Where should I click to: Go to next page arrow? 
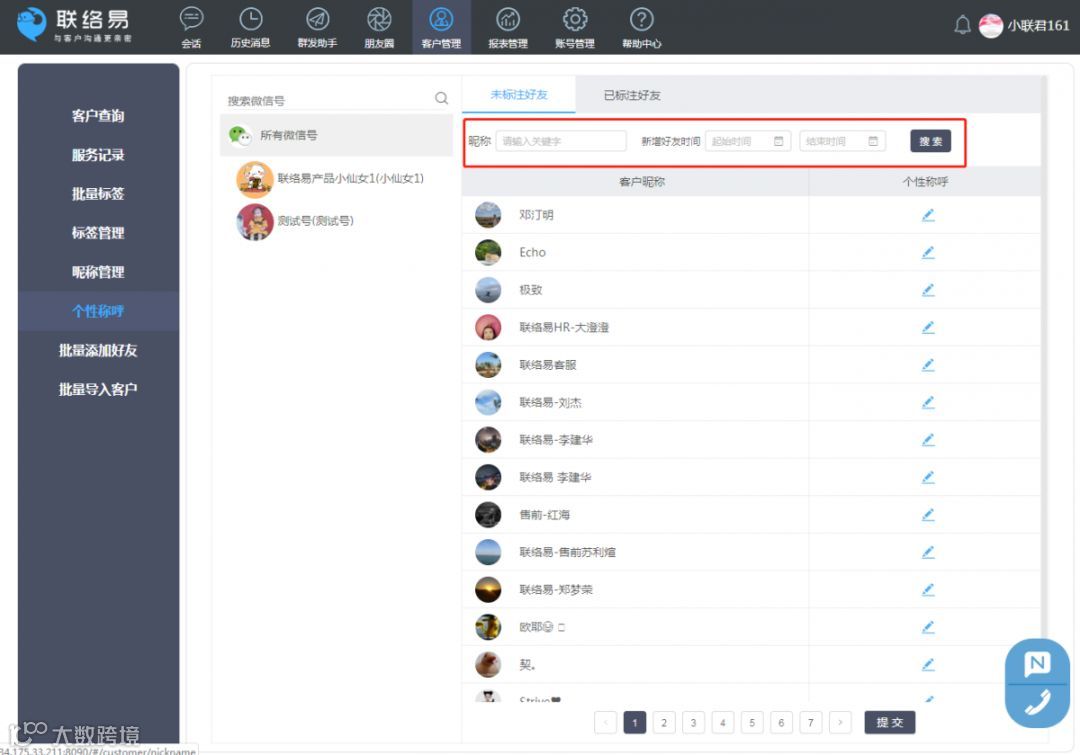point(840,723)
